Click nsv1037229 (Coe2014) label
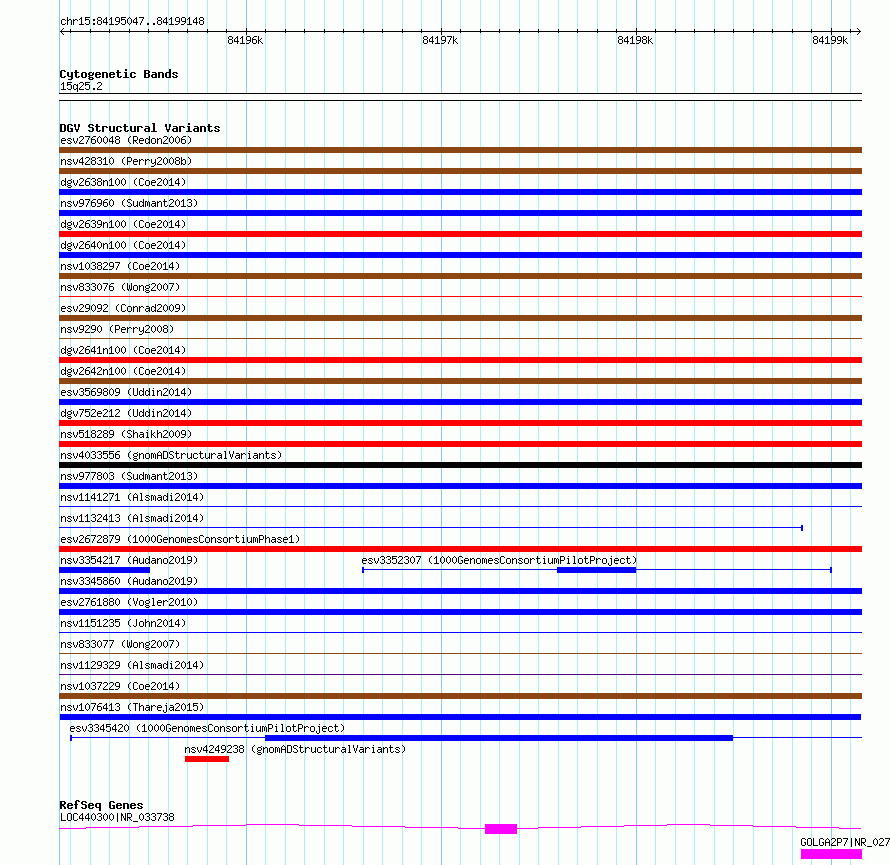 pyautogui.click(x=120, y=686)
